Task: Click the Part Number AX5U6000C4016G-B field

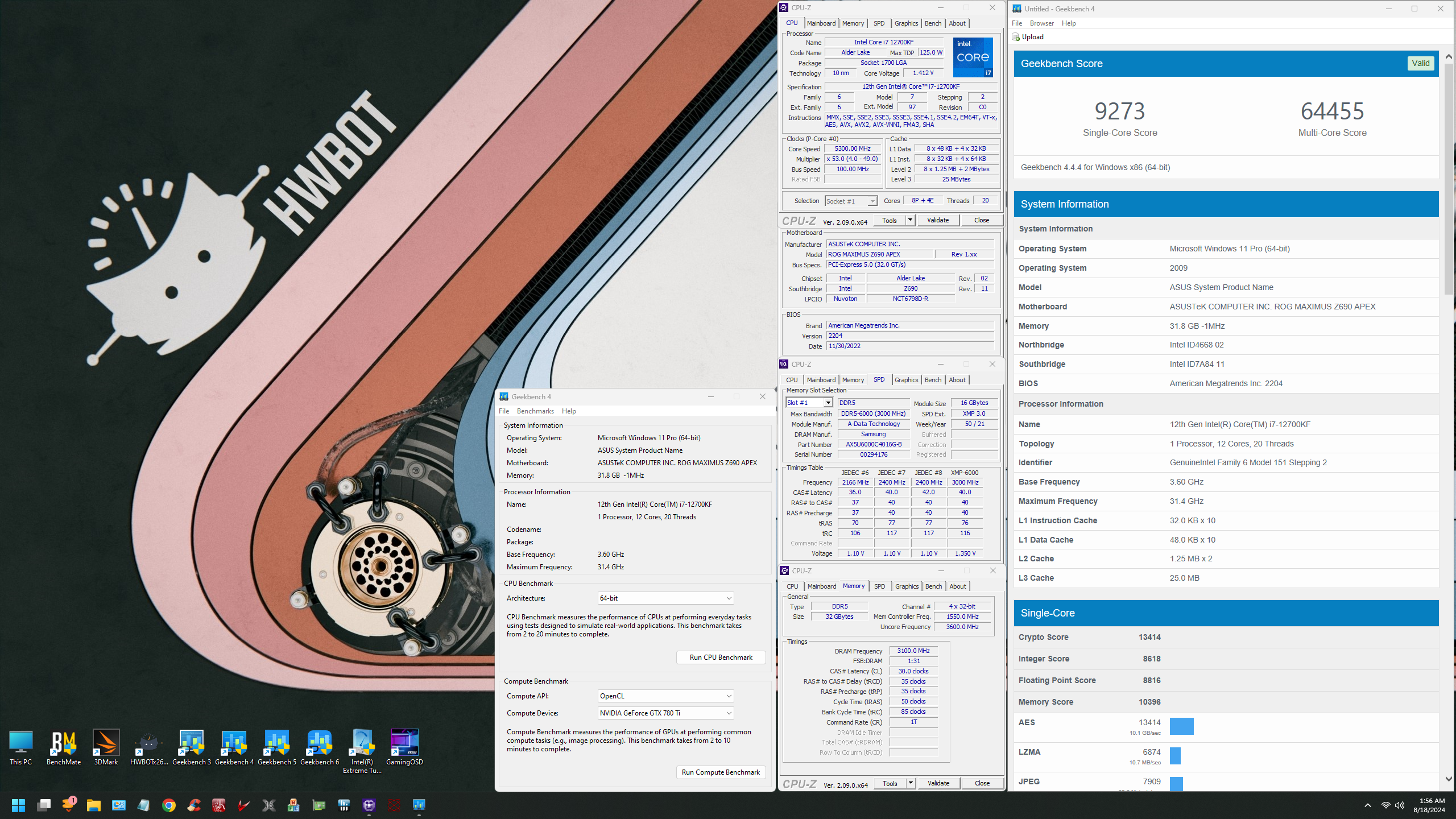Action: tap(874, 445)
